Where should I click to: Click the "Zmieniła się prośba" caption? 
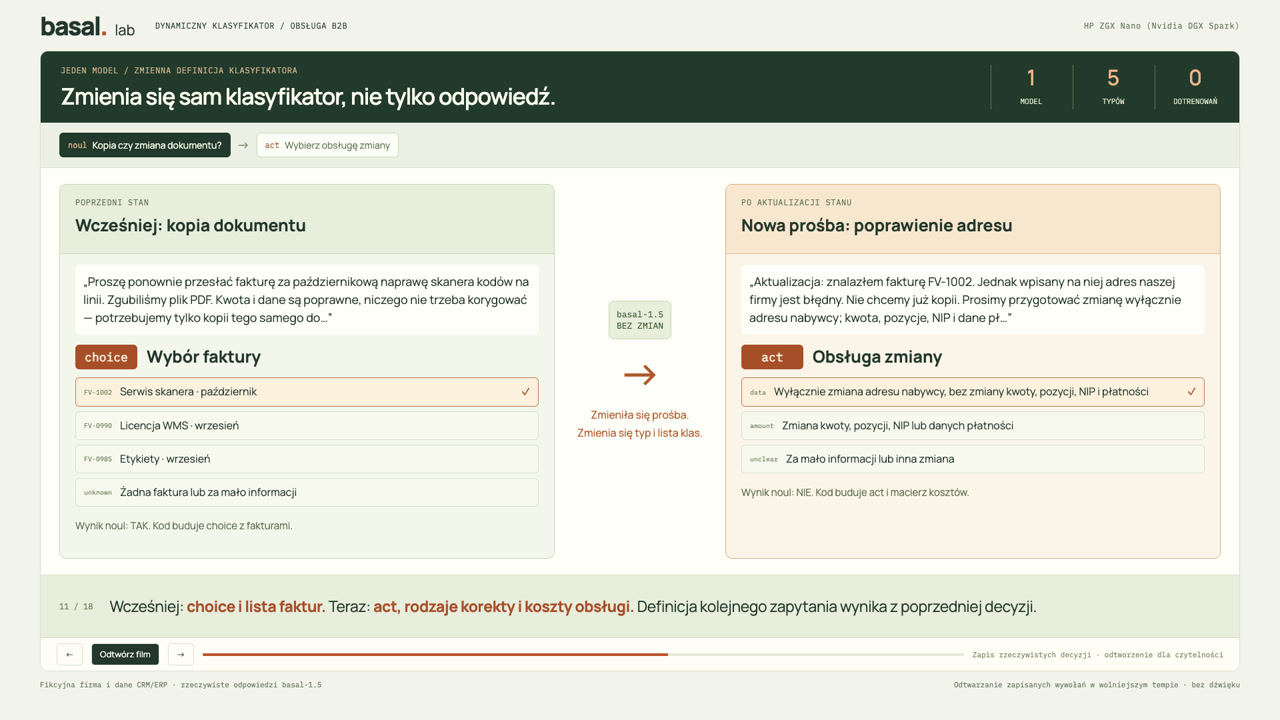[640, 415]
